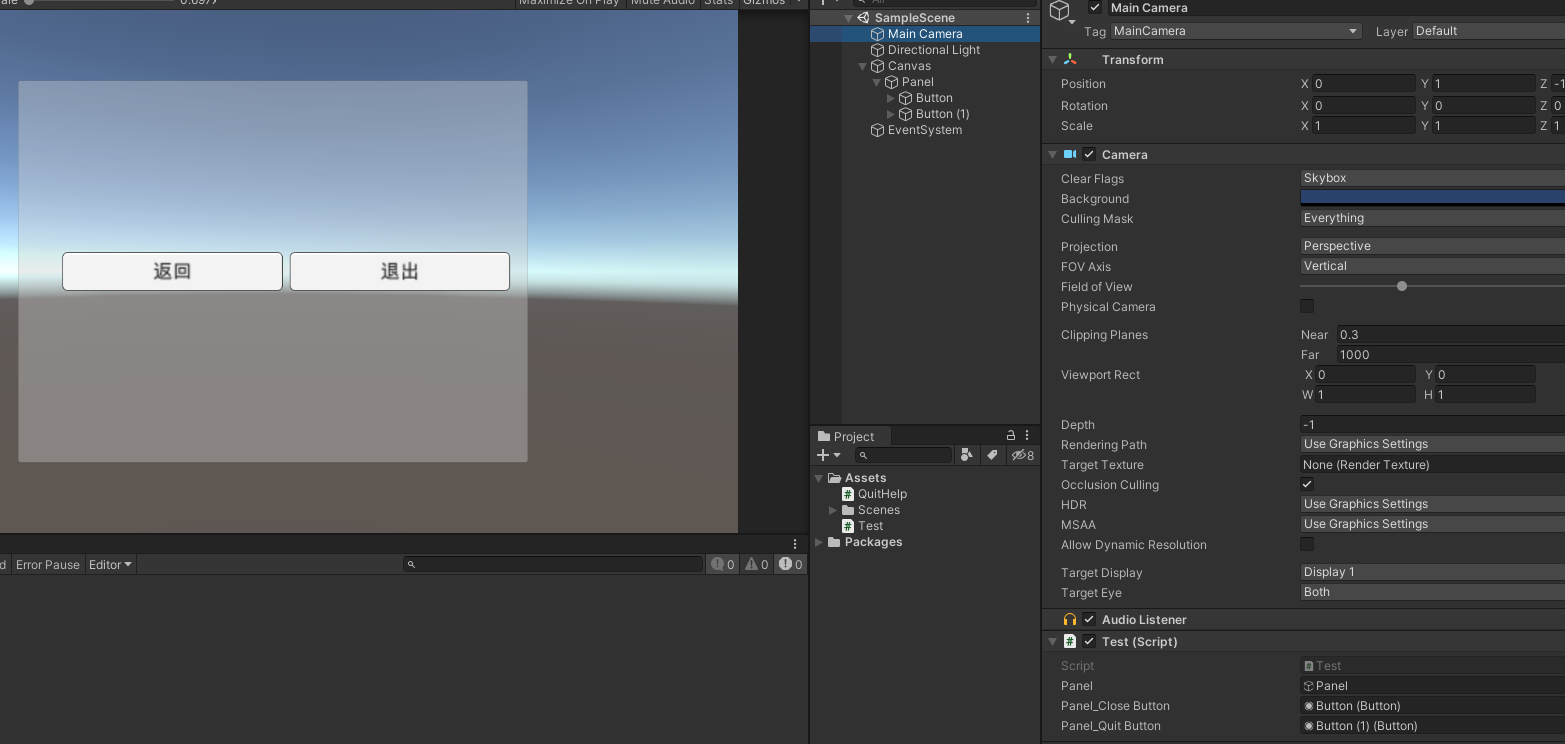1565x744 pixels.
Task: Collapse the Canvas hierarchy node
Action: pos(863,66)
